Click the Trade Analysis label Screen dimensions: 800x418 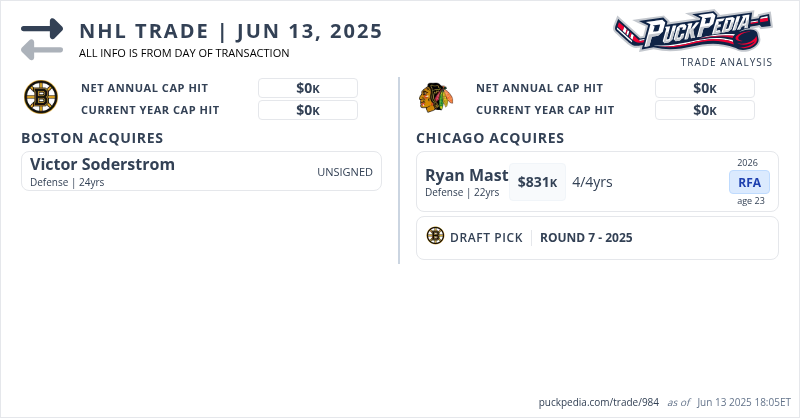(726, 62)
